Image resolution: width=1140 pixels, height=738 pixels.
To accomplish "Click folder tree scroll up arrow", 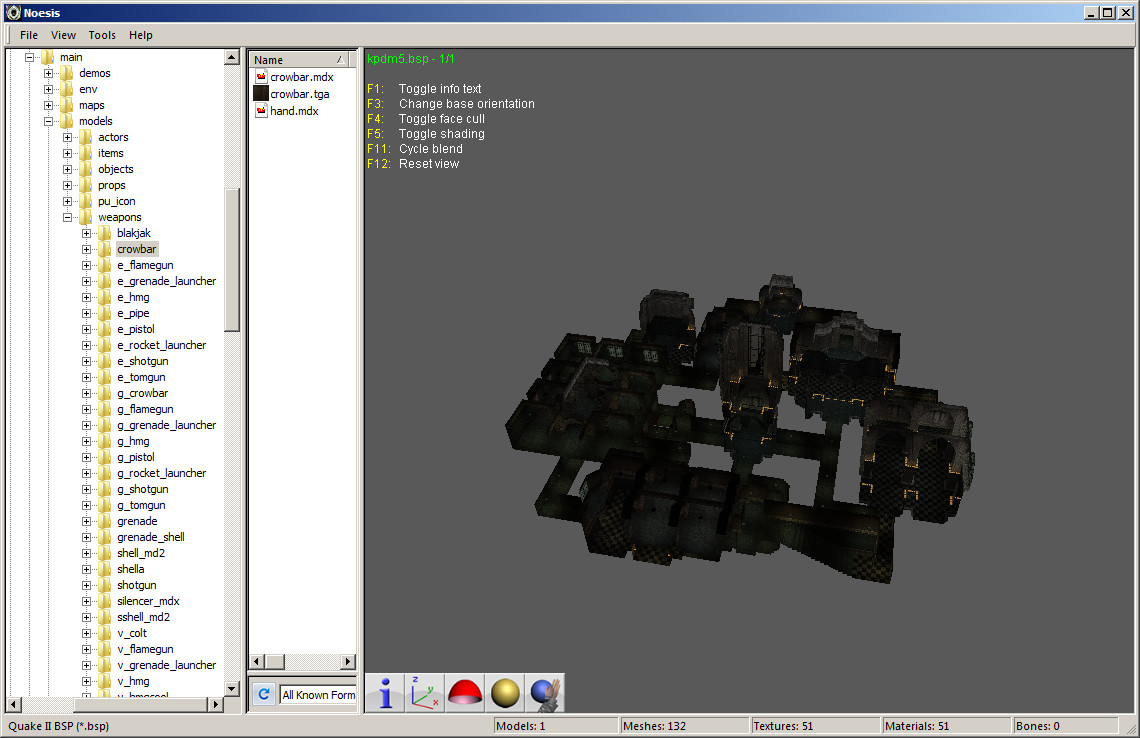I will pyautogui.click(x=232, y=57).
